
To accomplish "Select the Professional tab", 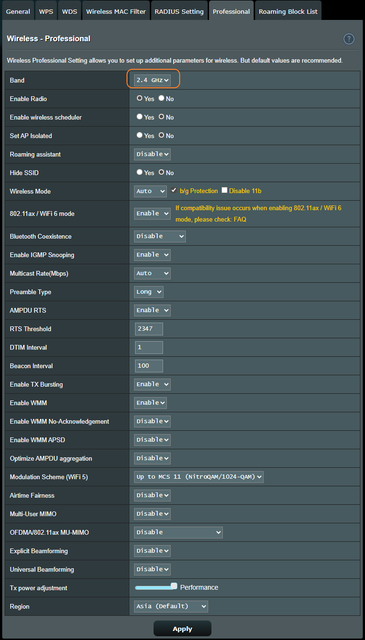I will point(231,11).
